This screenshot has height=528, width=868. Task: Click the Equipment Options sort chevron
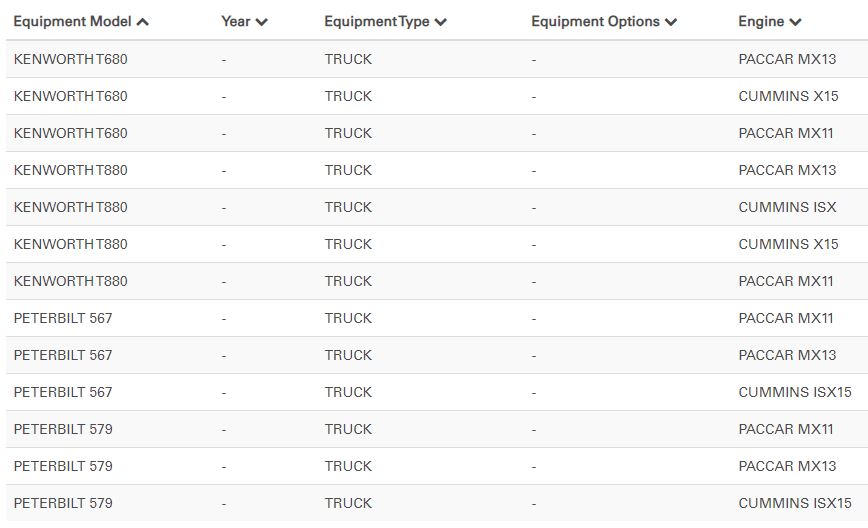[671, 22]
